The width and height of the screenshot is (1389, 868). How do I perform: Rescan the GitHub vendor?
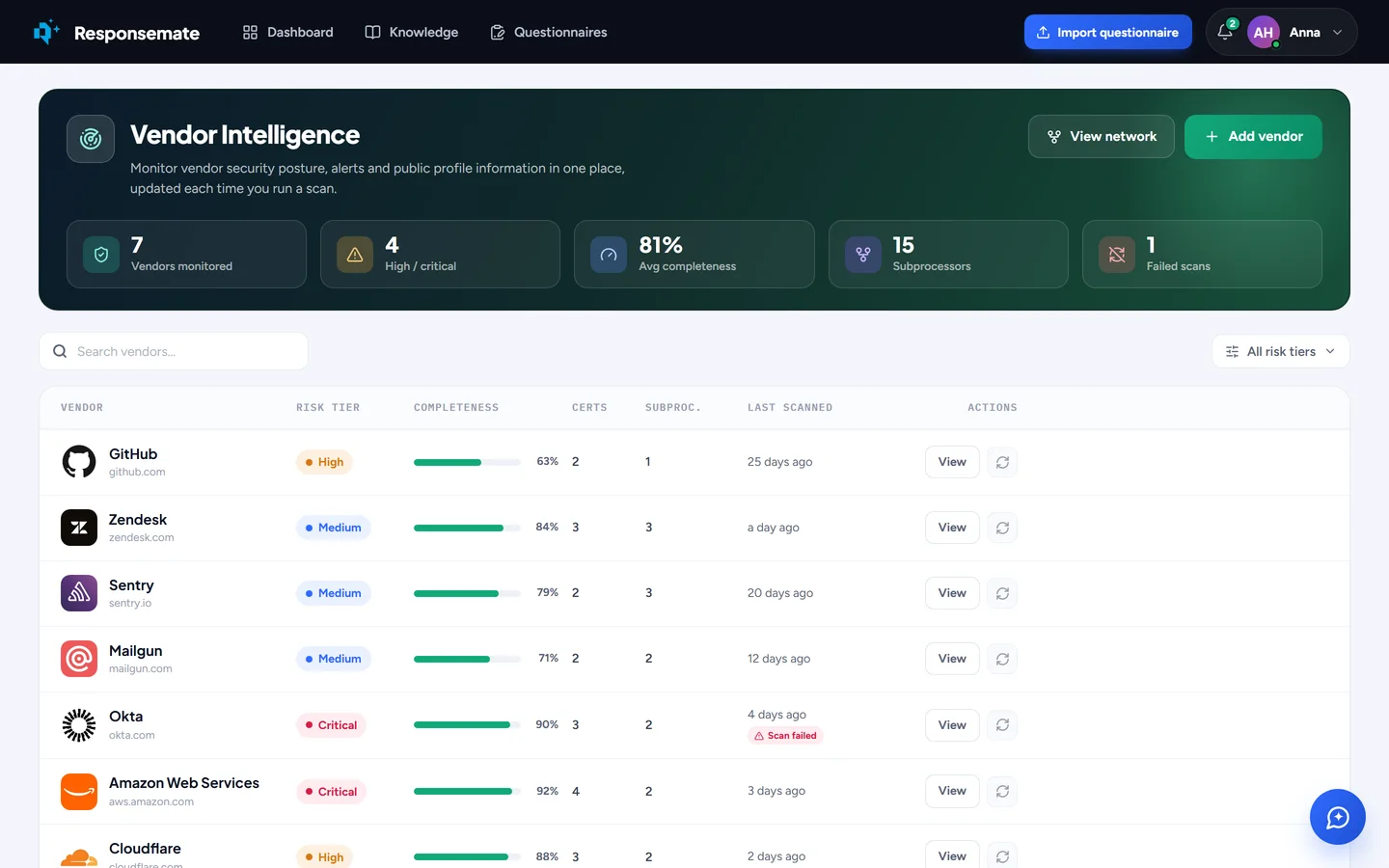[x=1002, y=462]
